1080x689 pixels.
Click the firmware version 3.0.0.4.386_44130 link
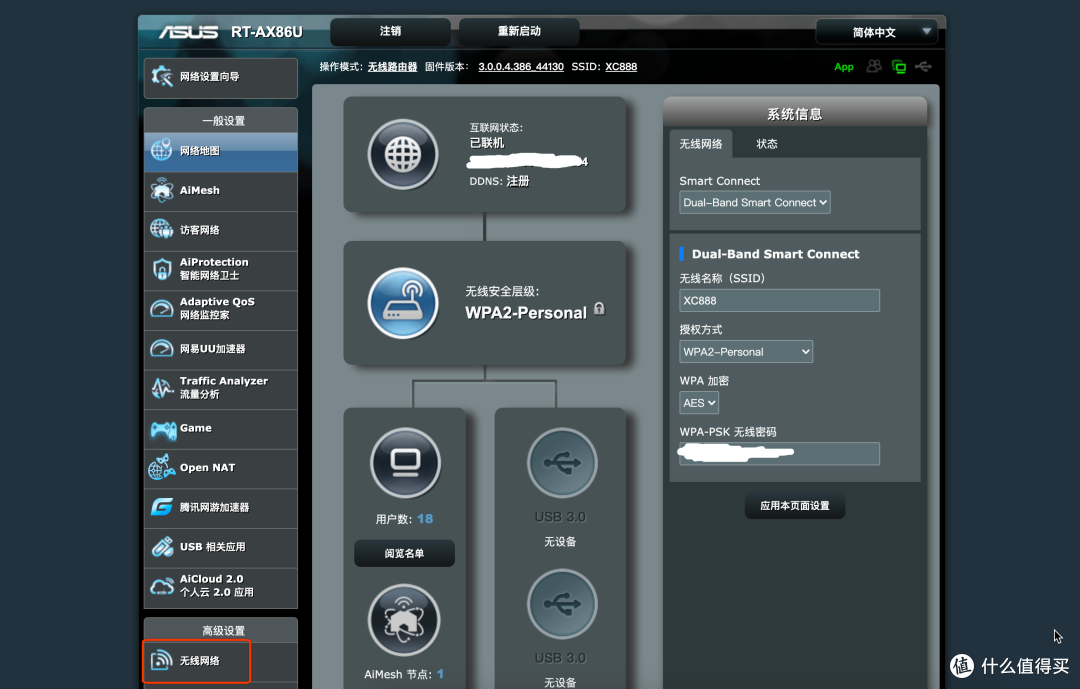click(x=521, y=67)
